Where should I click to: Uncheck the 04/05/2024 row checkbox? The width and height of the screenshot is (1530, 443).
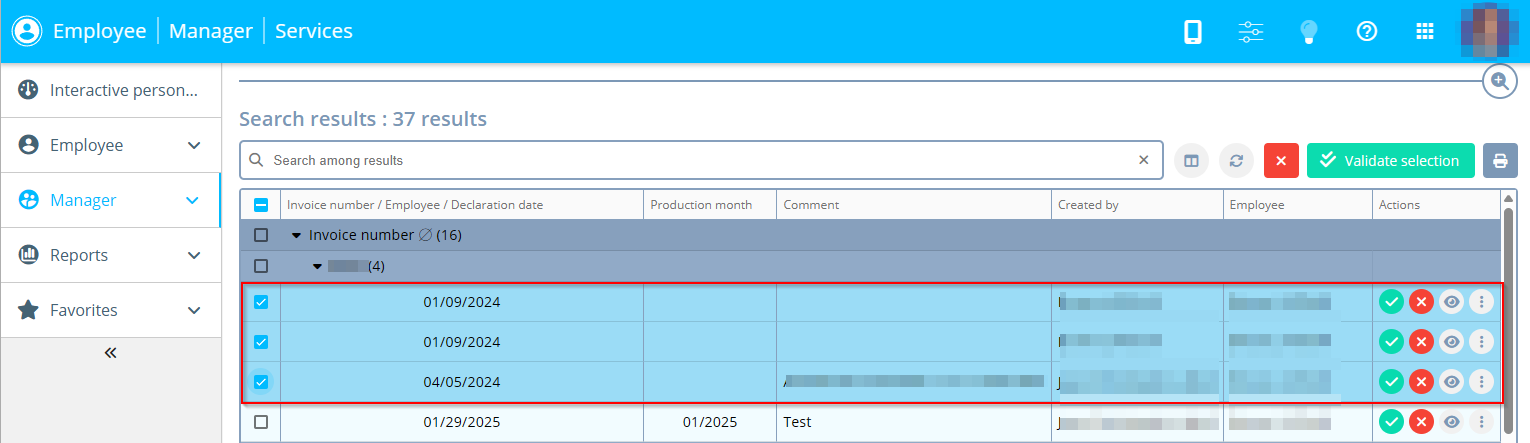coord(261,382)
